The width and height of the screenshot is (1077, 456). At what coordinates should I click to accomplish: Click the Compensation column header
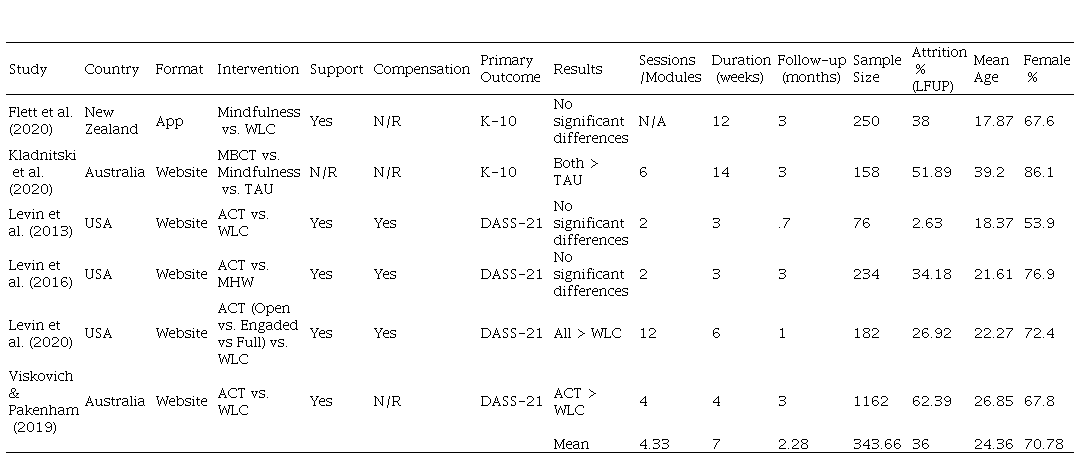click(421, 70)
